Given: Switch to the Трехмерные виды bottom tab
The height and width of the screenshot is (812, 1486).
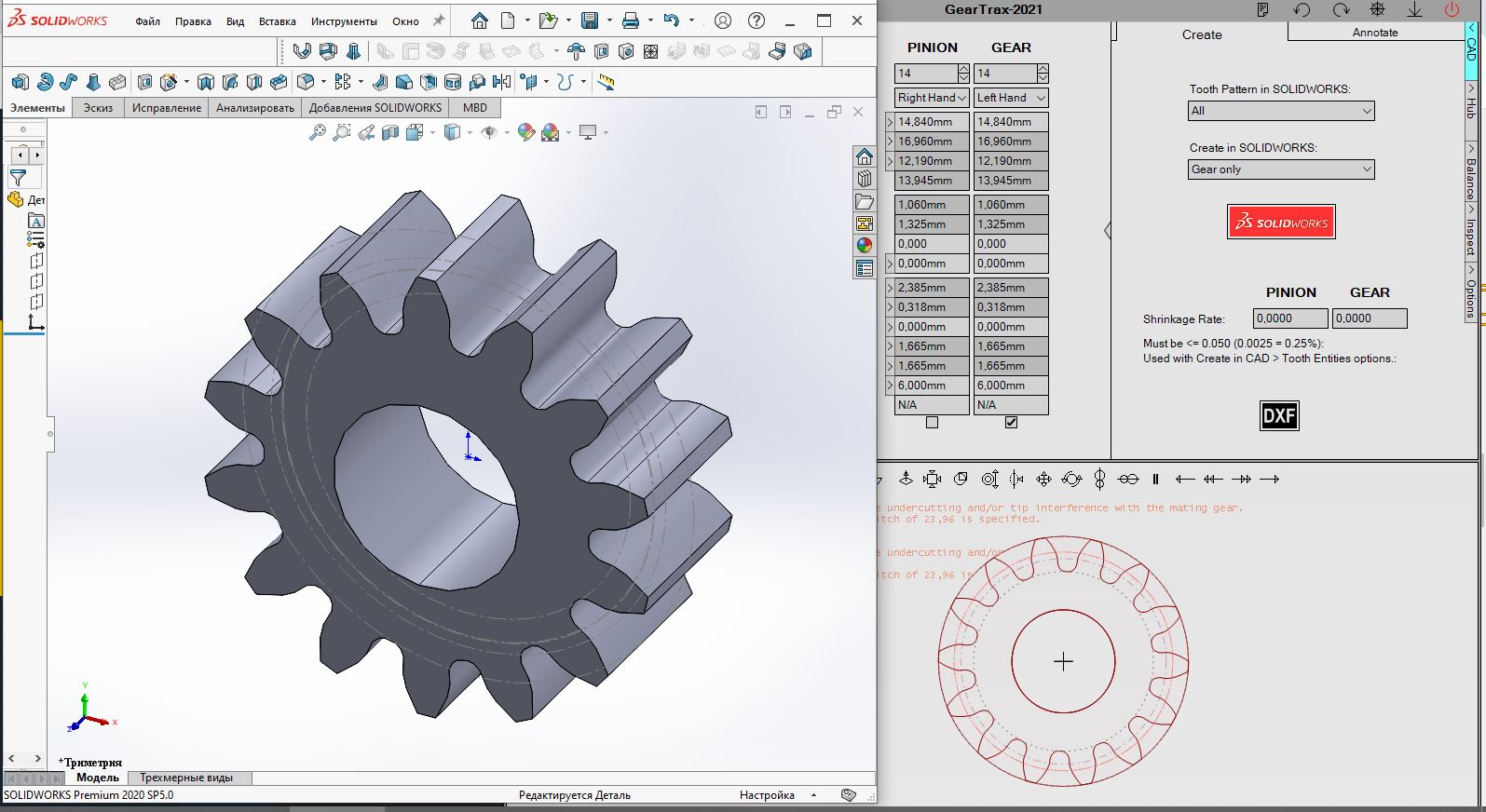Looking at the screenshot, I should pyautogui.click(x=186, y=778).
